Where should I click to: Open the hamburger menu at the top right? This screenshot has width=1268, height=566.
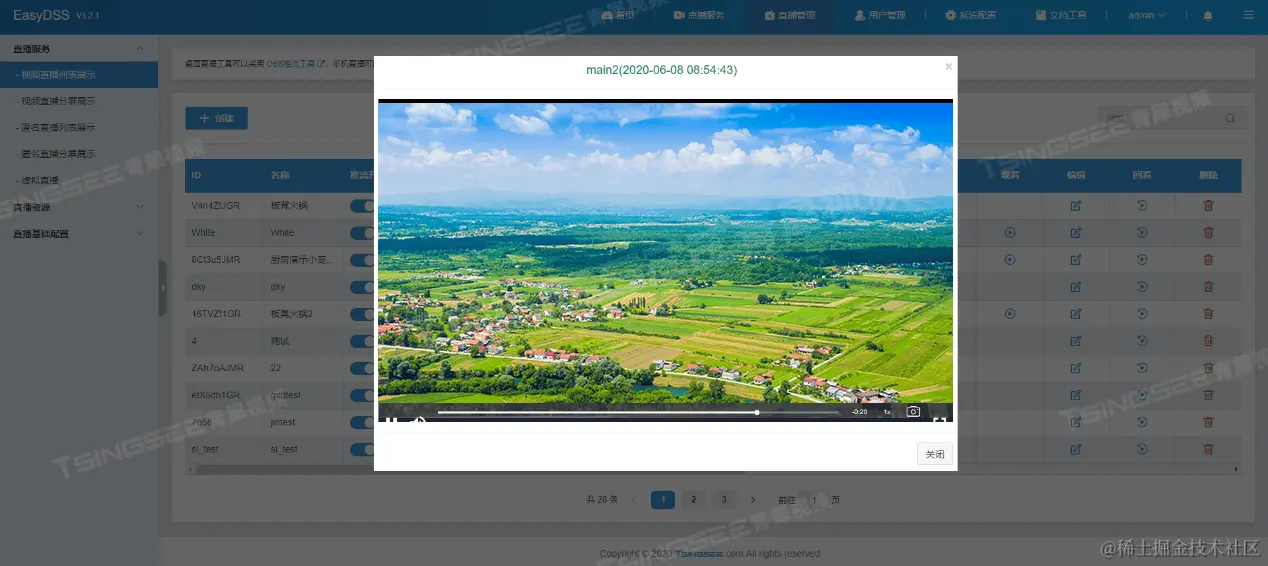pos(1249,15)
